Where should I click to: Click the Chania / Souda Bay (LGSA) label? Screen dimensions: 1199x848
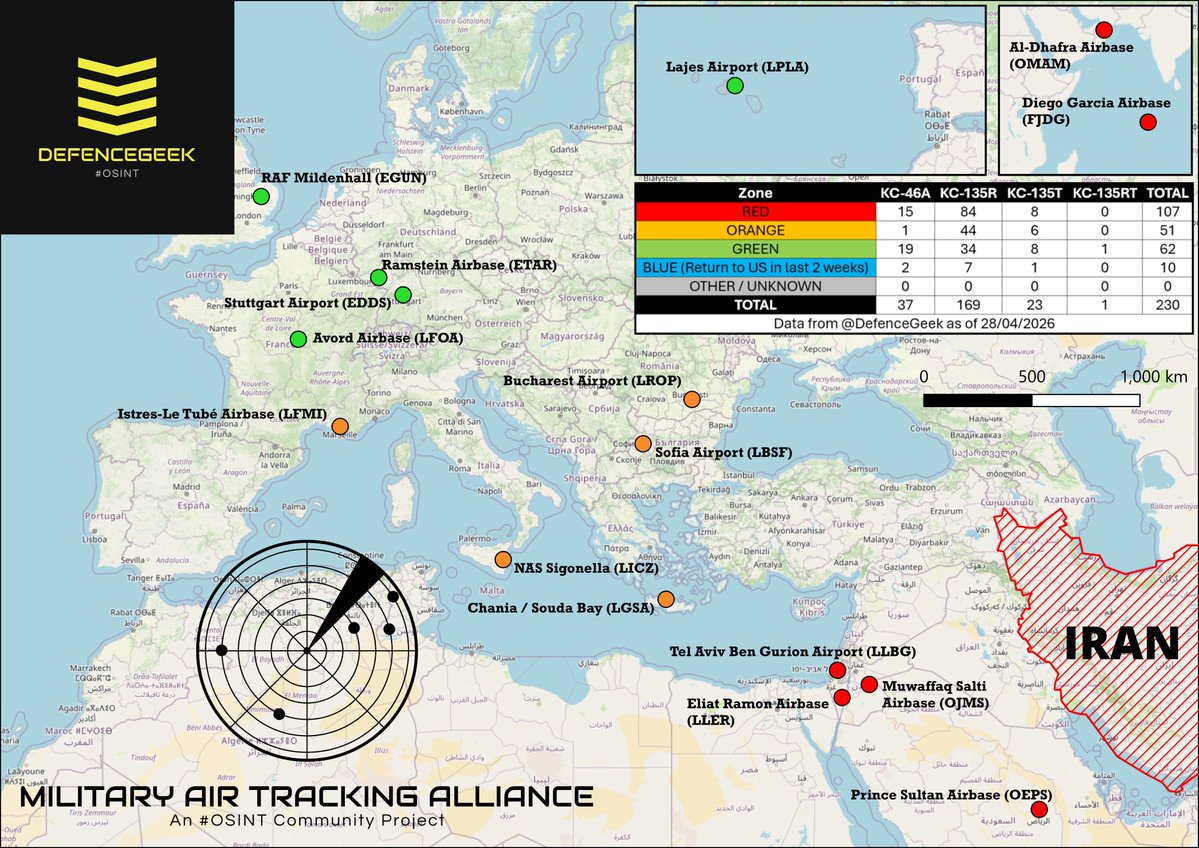coord(561,608)
